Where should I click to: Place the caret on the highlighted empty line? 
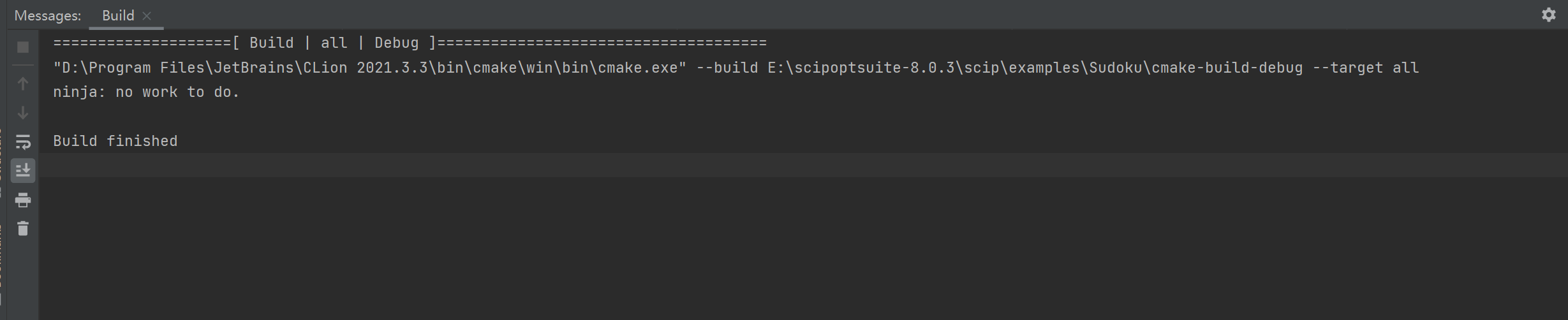tap(383, 165)
